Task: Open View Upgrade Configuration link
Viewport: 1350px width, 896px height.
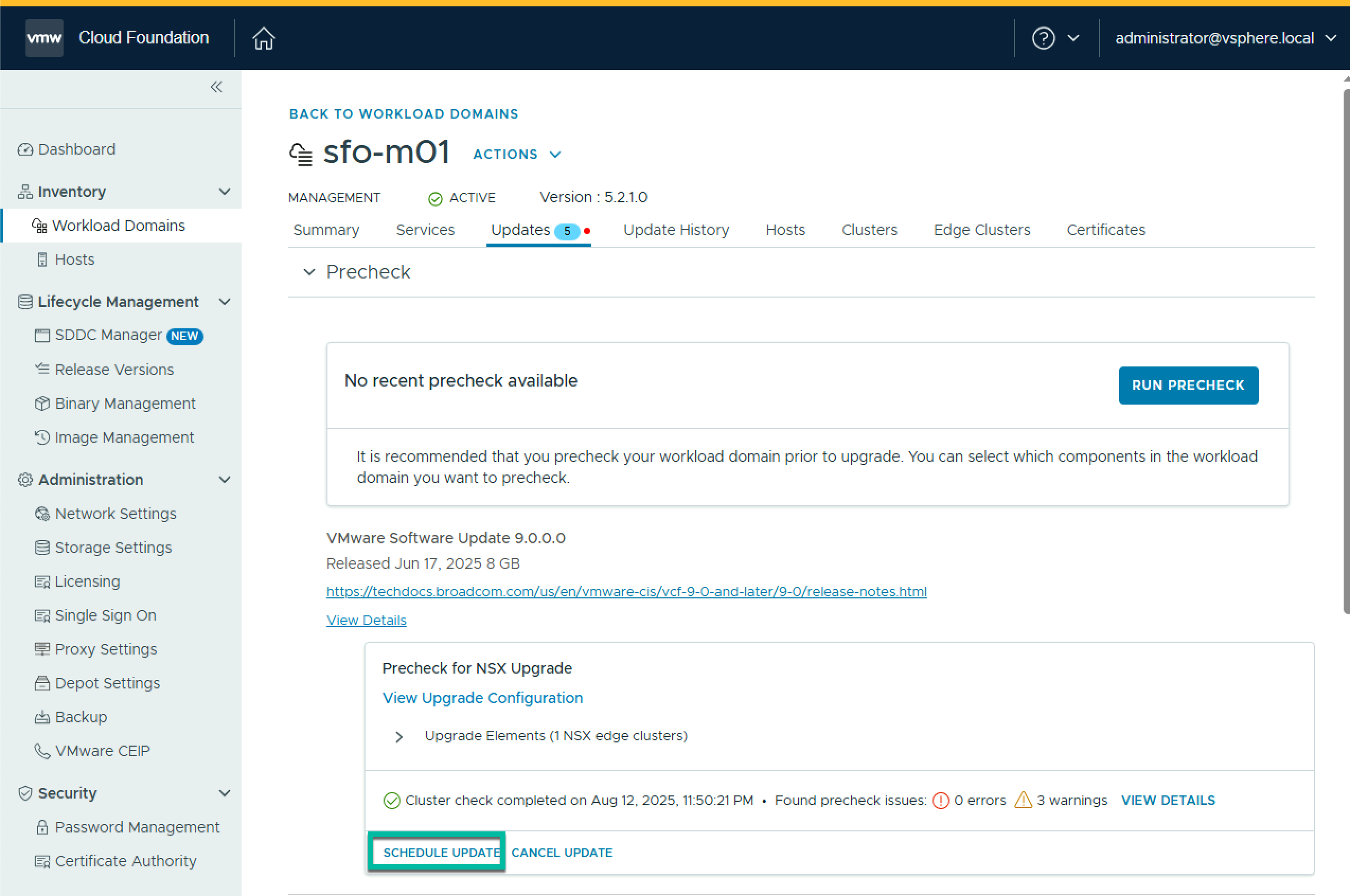Action: point(482,698)
